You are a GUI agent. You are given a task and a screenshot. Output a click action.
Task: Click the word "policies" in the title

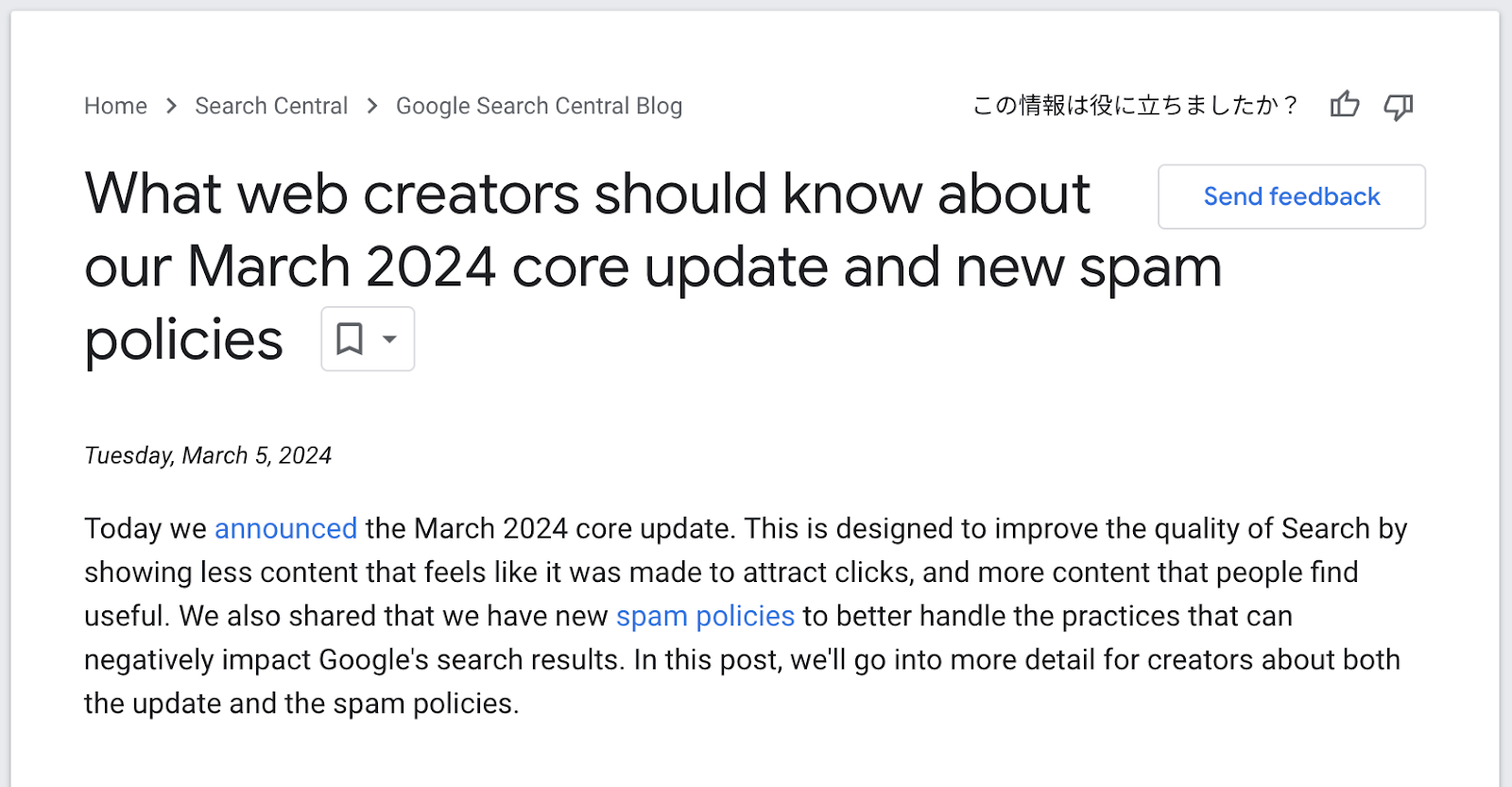pyautogui.click(x=183, y=340)
